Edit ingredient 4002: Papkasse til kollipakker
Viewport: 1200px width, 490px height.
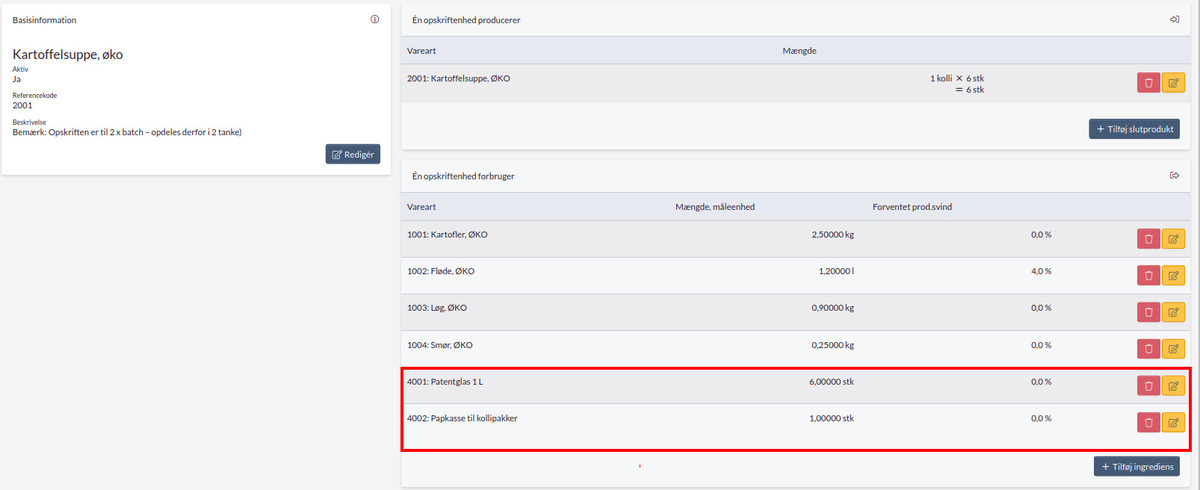point(1173,422)
